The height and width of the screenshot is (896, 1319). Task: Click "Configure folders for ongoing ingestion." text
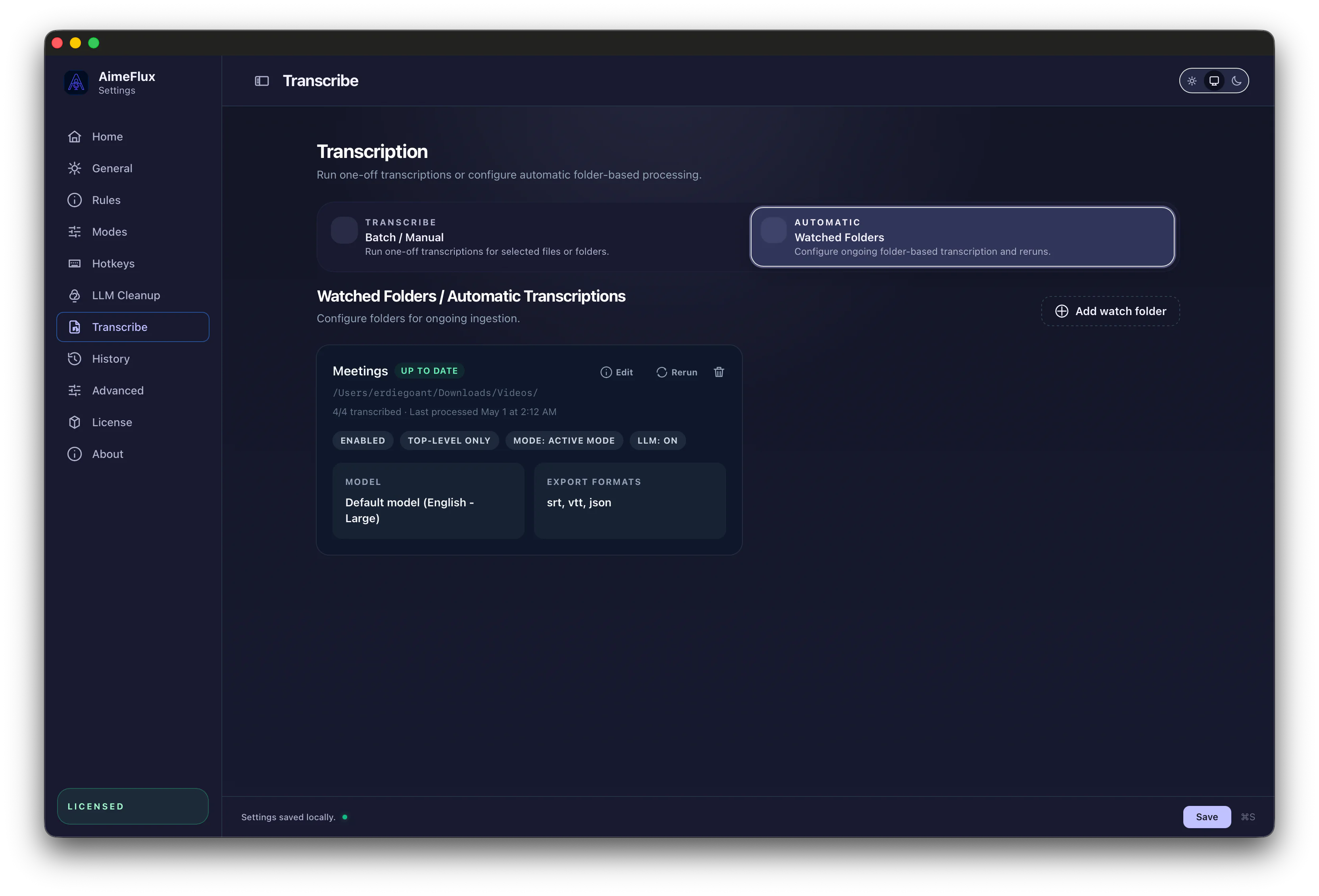(x=418, y=319)
